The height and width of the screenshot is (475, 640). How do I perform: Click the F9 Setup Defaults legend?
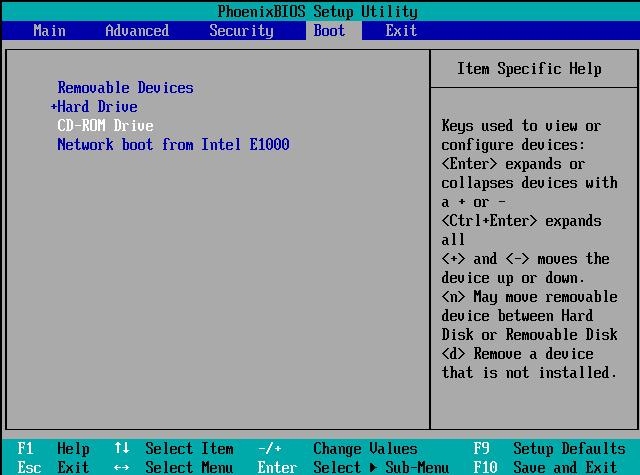[x=549, y=448]
